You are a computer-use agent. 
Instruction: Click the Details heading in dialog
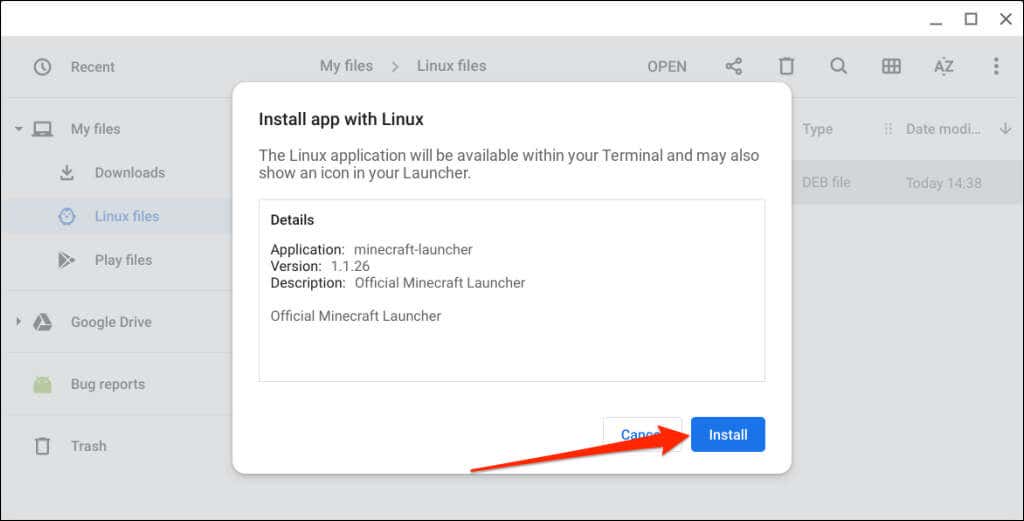(292, 220)
